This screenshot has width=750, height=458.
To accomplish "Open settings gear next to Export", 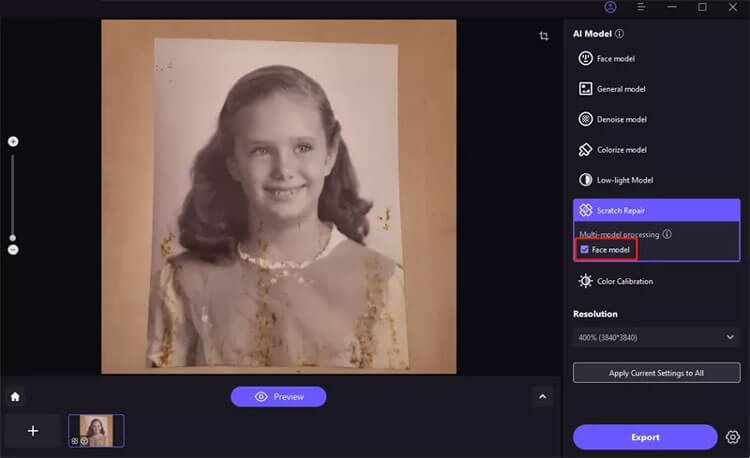I will pyautogui.click(x=733, y=437).
